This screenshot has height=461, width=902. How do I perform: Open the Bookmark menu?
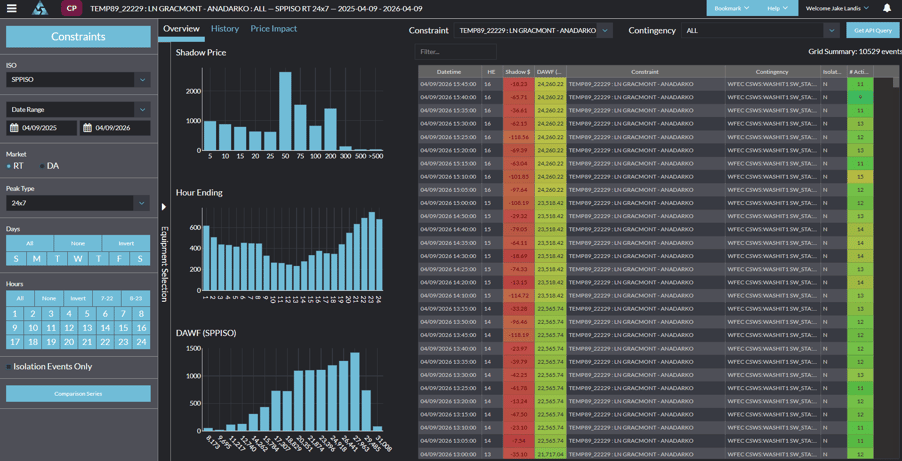point(731,8)
